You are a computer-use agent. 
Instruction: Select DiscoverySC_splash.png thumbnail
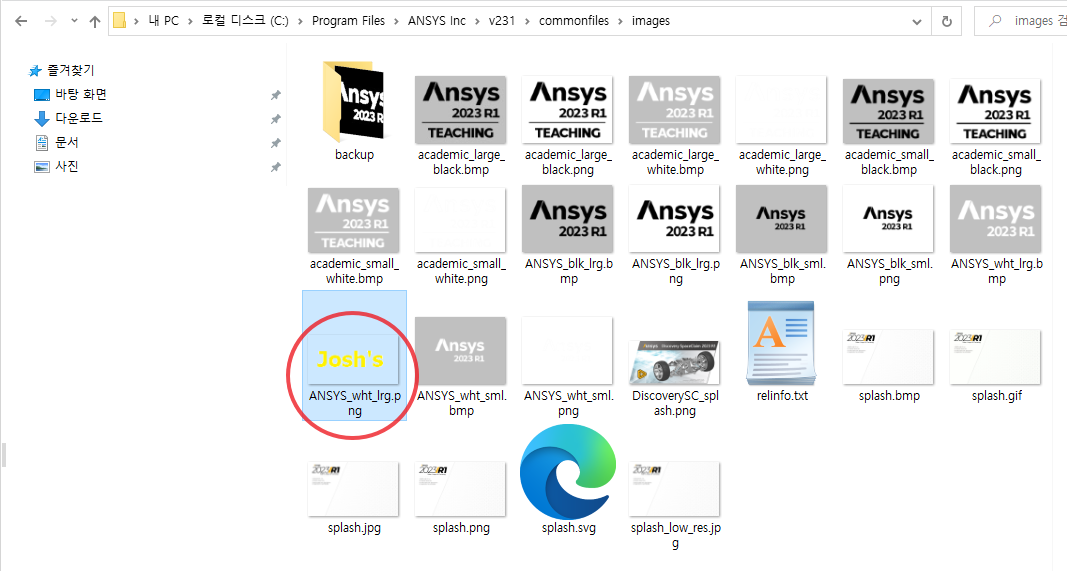click(675, 363)
